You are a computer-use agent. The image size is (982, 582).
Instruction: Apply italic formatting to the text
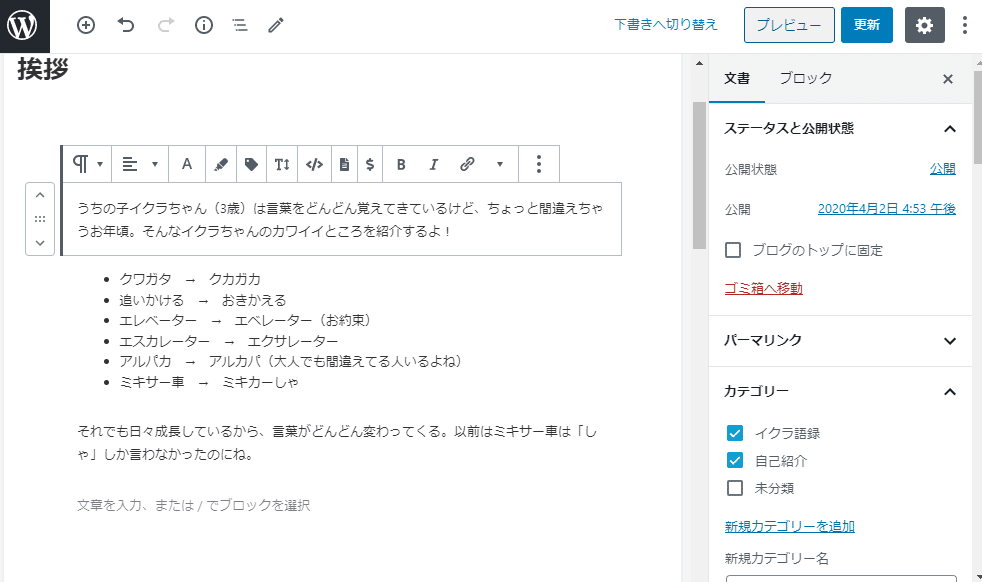click(x=433, y=163)
